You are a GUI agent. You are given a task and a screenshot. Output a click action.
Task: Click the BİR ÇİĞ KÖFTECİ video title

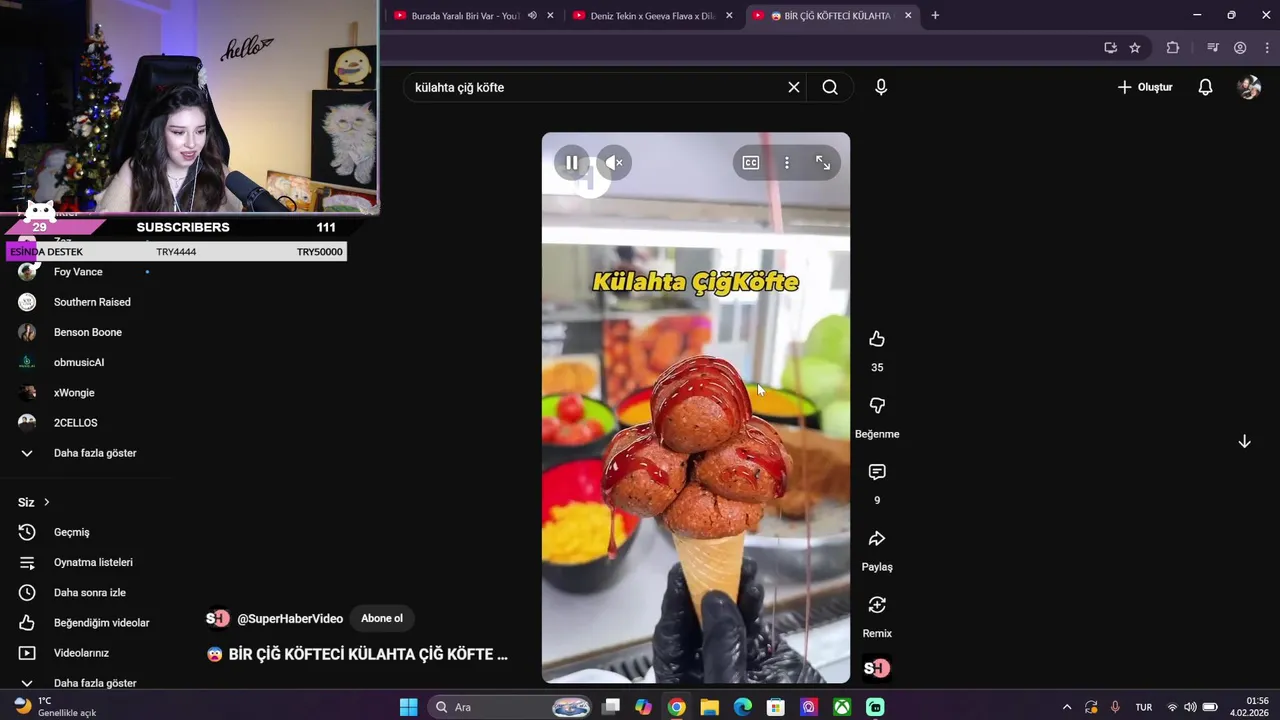(x=368, y=654)
